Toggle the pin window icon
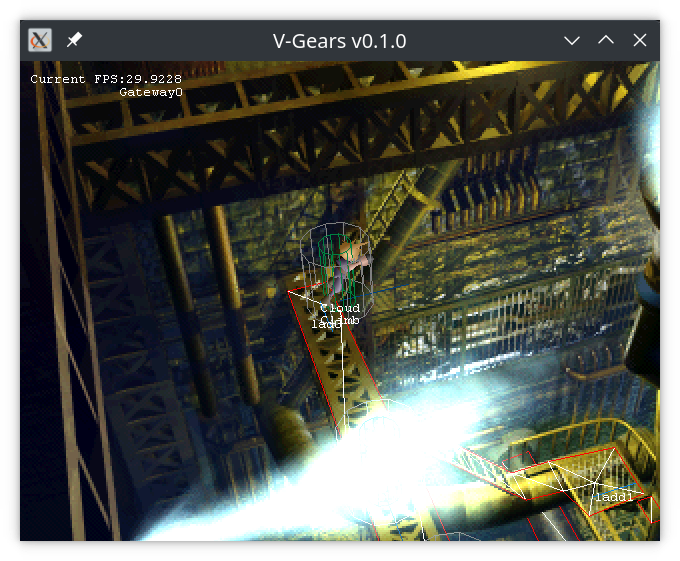The image size is (680, 561). click(74, 40)
